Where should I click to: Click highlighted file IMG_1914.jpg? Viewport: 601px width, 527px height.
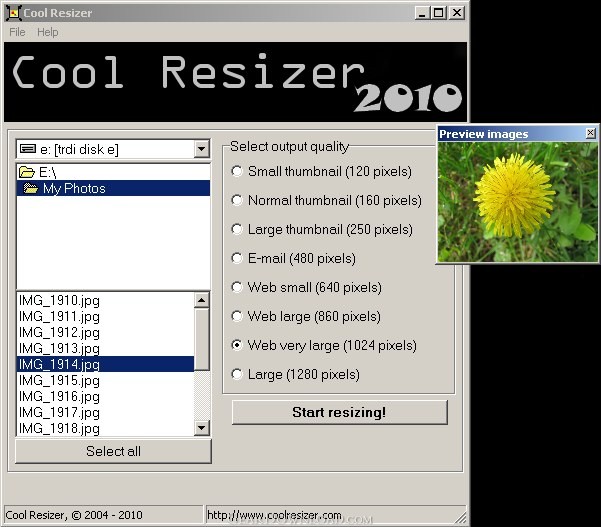click(105, 364)
